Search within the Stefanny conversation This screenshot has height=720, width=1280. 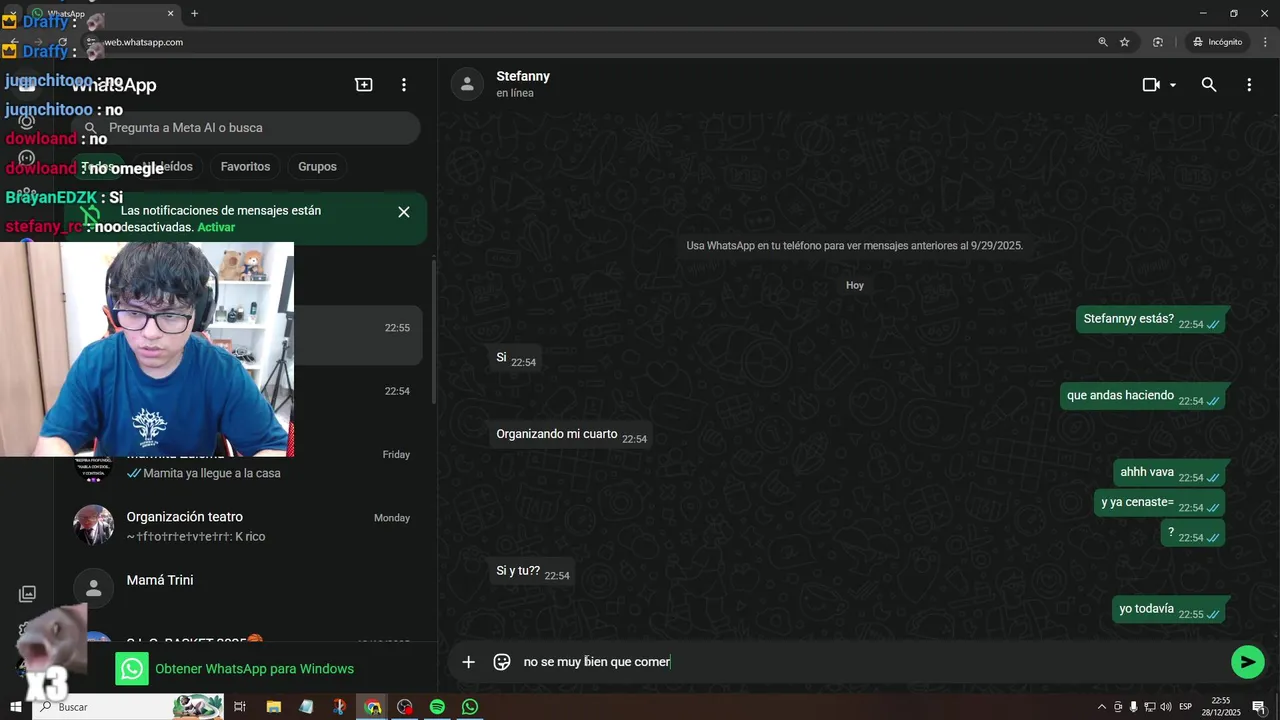point(1209,85)
